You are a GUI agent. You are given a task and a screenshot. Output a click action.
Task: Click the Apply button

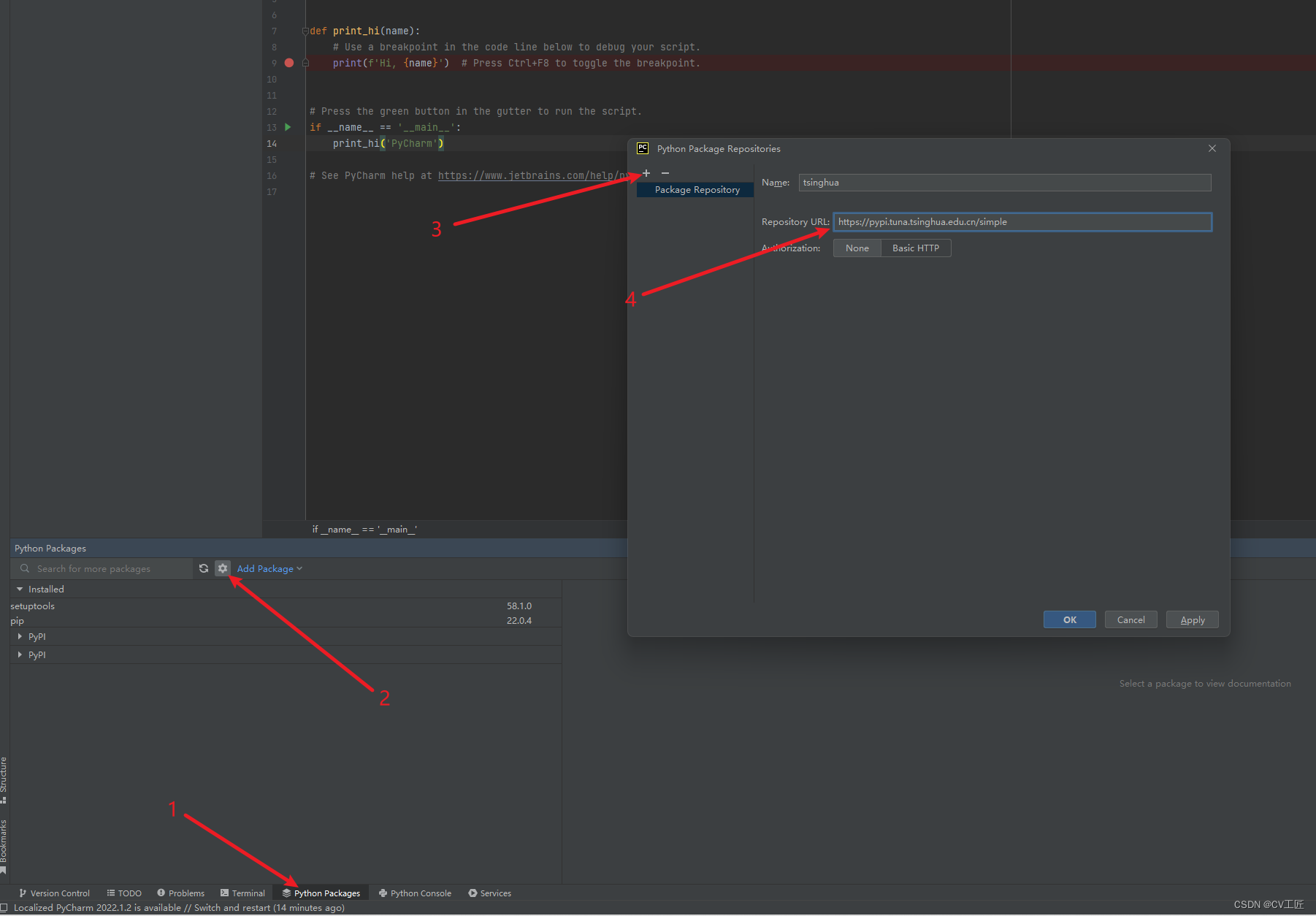pos(1193,619)
